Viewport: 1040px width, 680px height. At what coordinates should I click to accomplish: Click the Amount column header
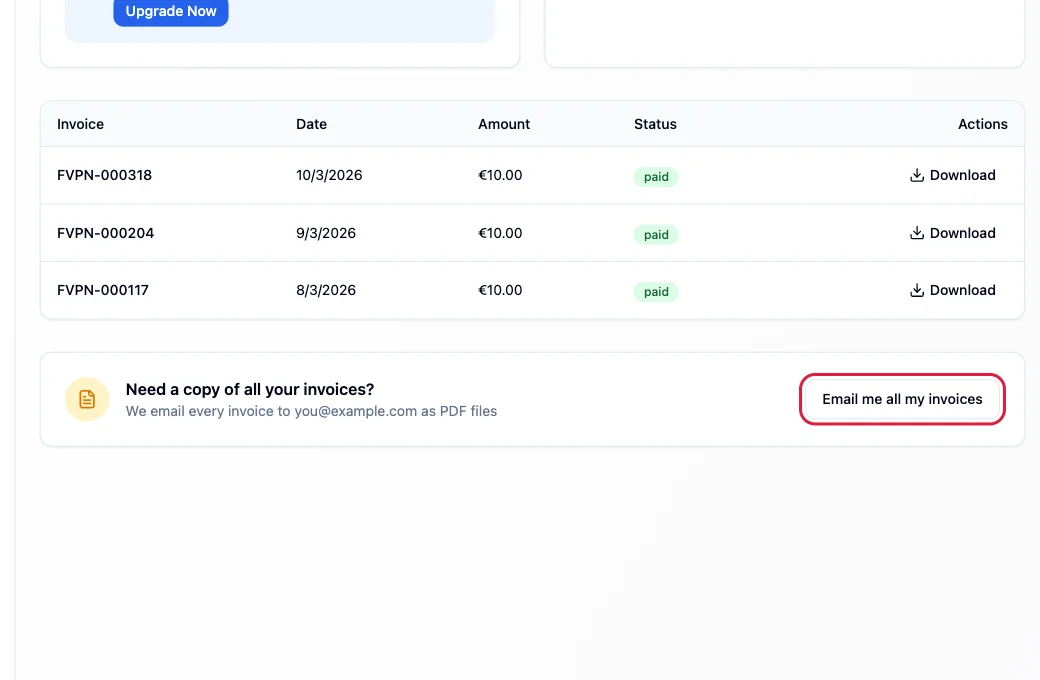pyautogui.click(x=504, y=124)
